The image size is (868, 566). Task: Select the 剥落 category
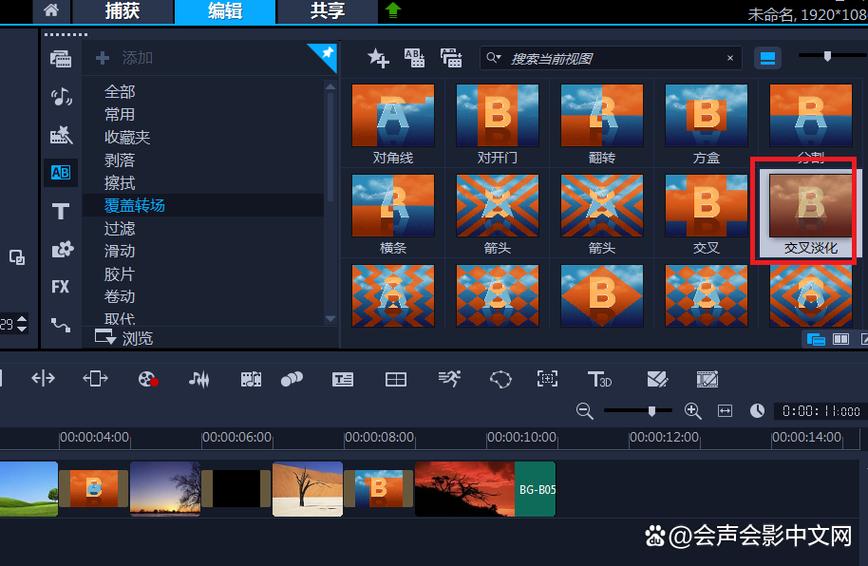120,160
